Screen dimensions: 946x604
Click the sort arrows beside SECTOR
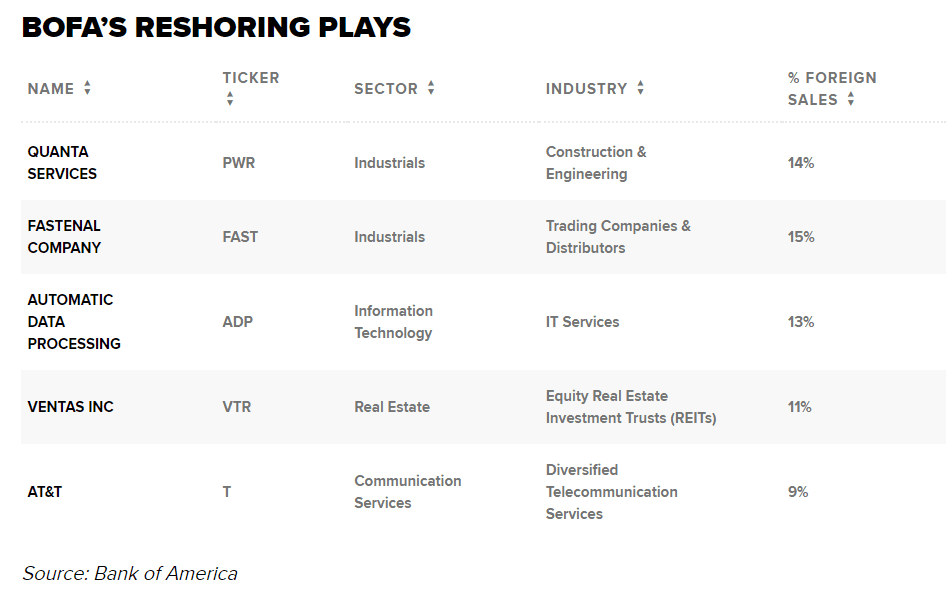coord(431,88)
